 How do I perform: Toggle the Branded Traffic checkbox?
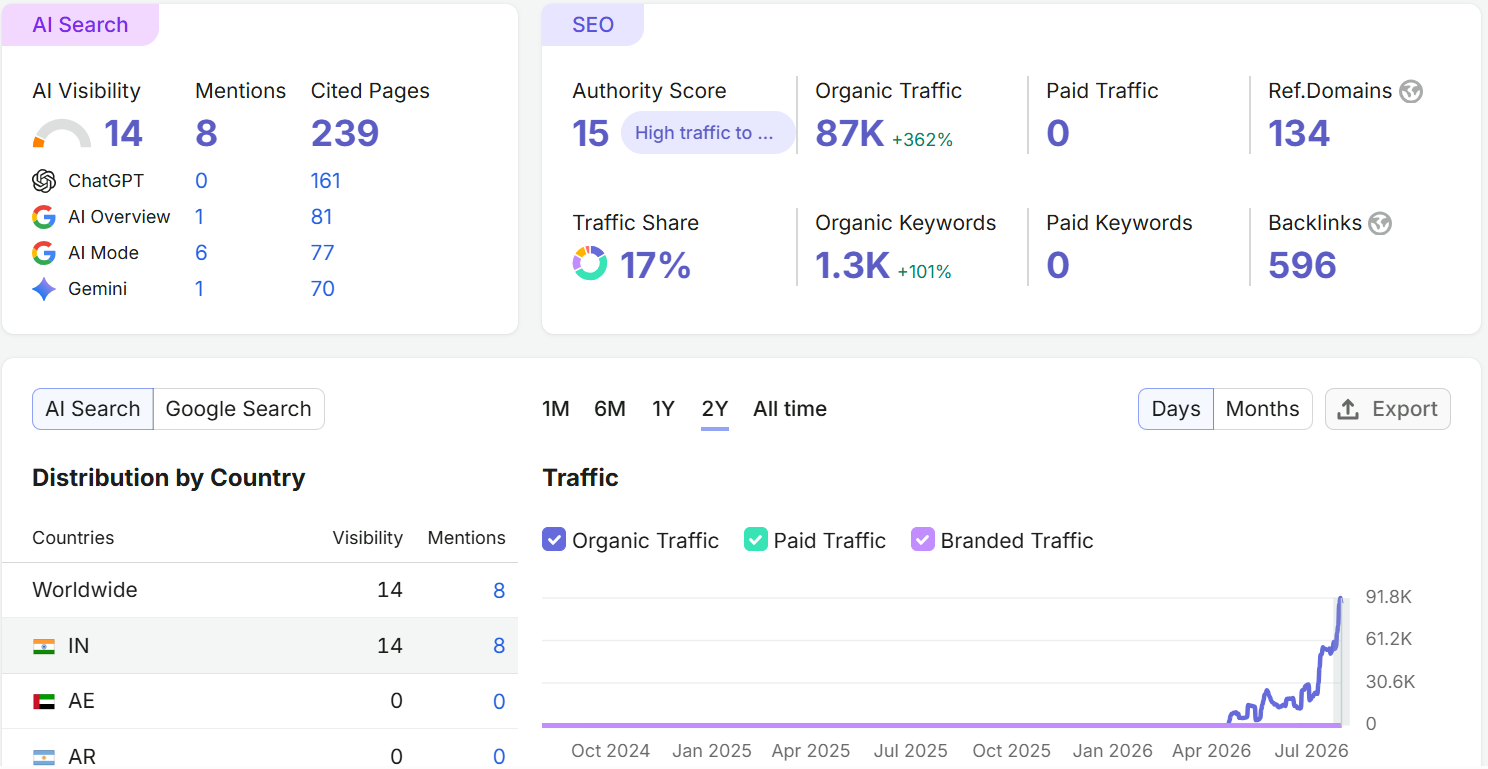pos(923,540)
